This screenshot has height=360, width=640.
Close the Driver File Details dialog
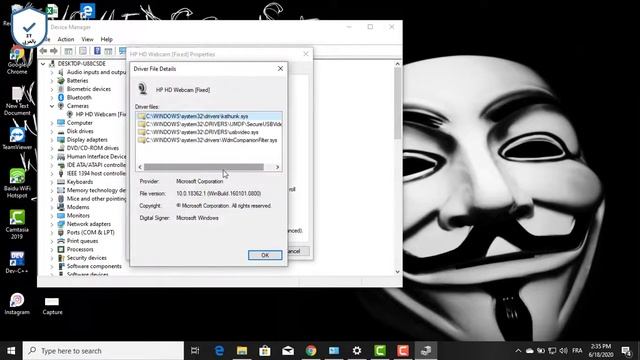click(x=280, y=69)
